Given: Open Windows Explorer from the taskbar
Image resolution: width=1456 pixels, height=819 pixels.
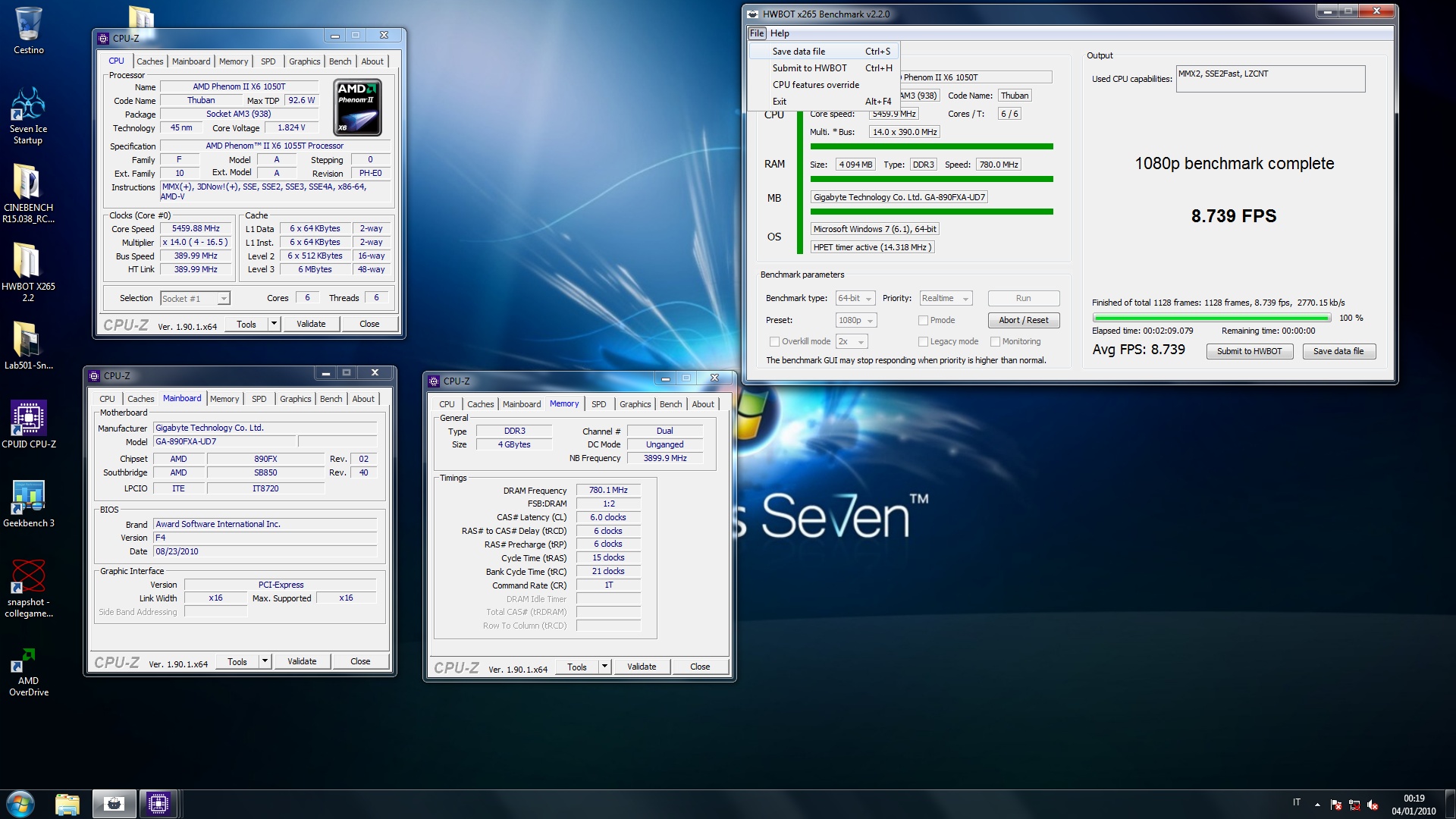Looking at the screenshot, I should [67, 804].
